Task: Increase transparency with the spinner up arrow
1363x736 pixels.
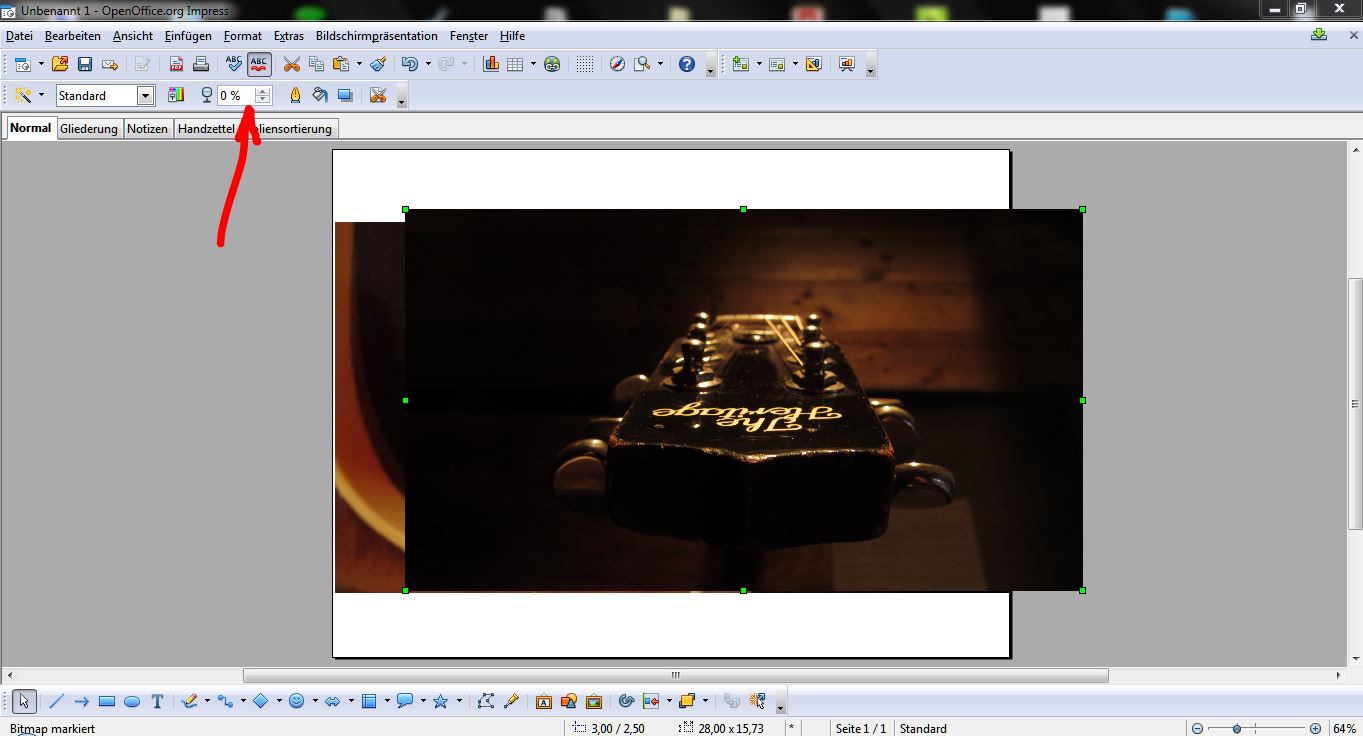Action: (263, 91)
